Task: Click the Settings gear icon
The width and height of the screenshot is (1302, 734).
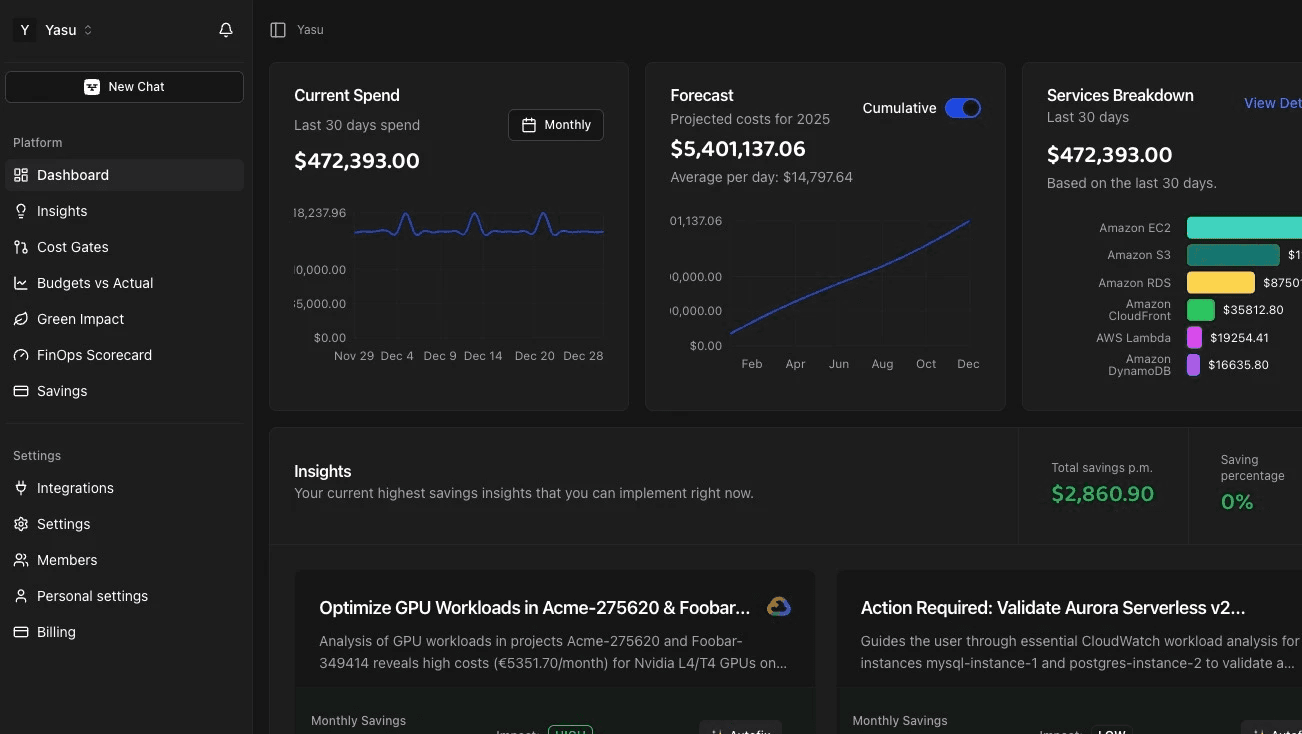Action: [x=21, y=524]
